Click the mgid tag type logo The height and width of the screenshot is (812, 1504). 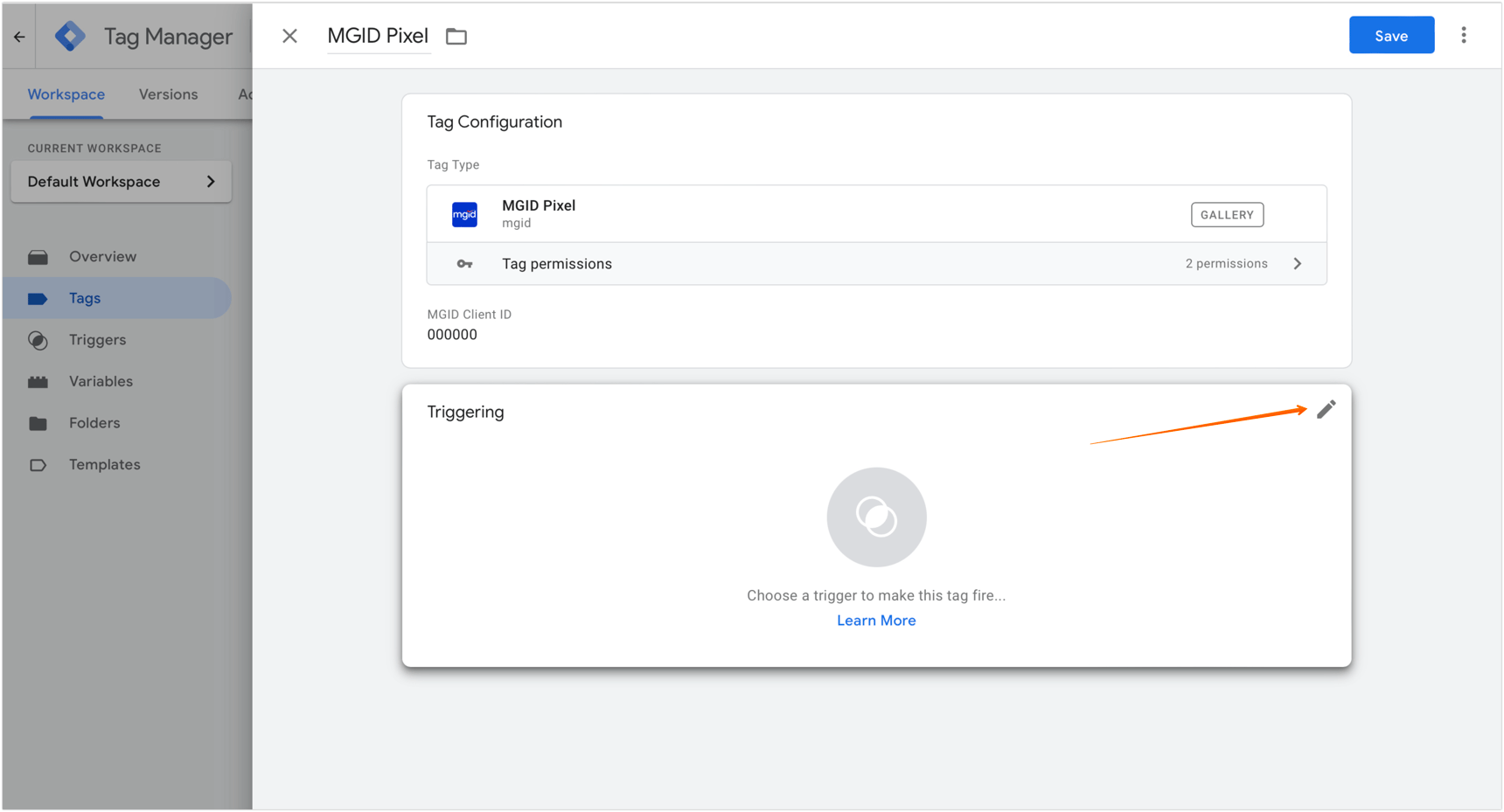464,213
